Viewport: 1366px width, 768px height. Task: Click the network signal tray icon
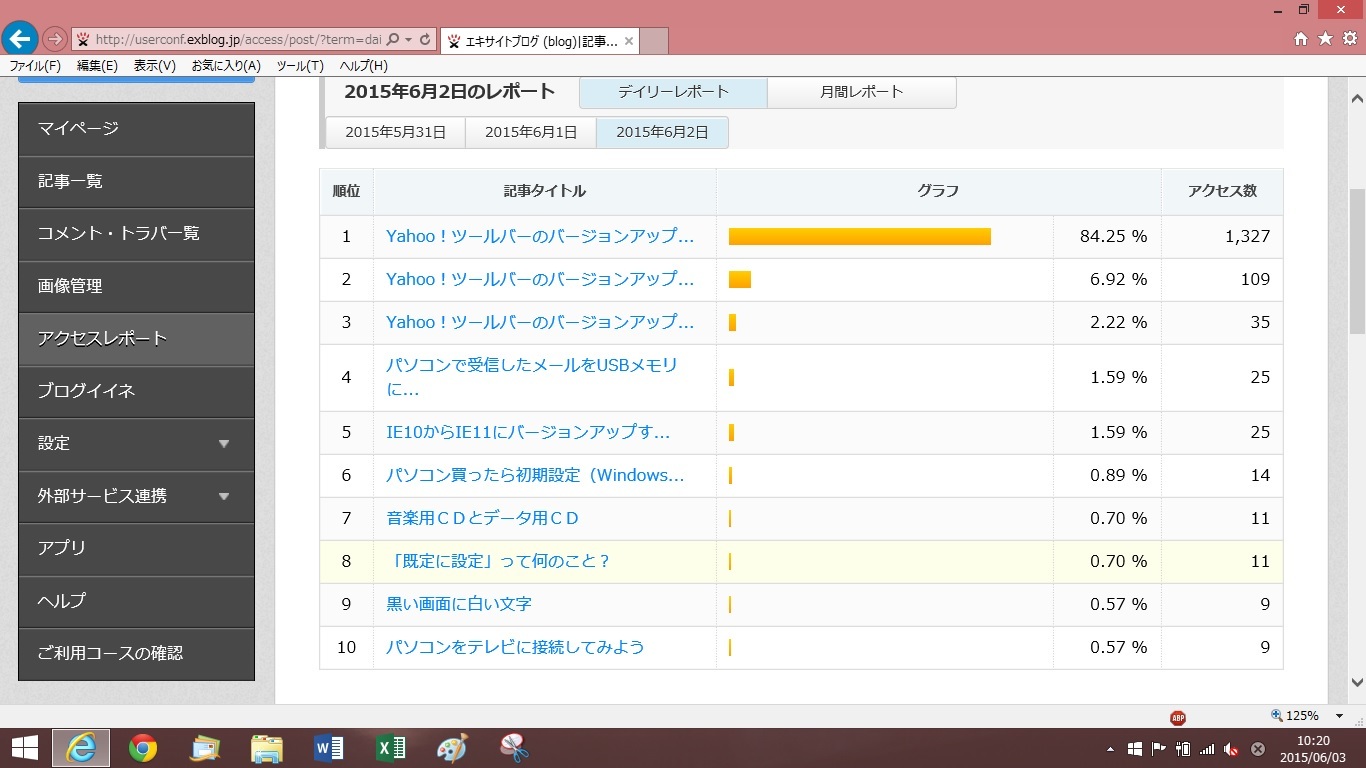(x=1207, y=748)
